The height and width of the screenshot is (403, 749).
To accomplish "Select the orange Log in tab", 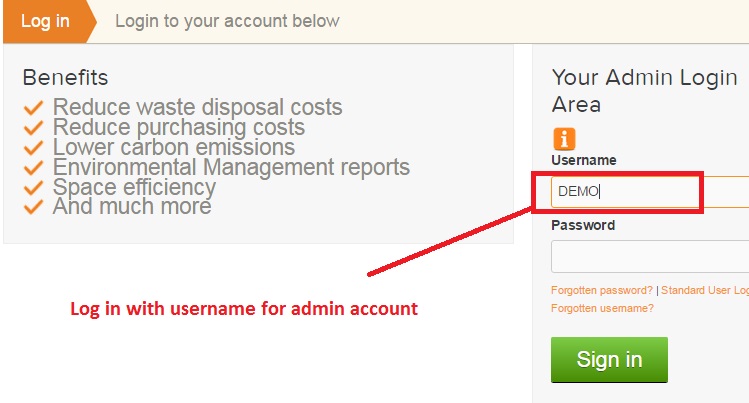I will pos(49,21).
